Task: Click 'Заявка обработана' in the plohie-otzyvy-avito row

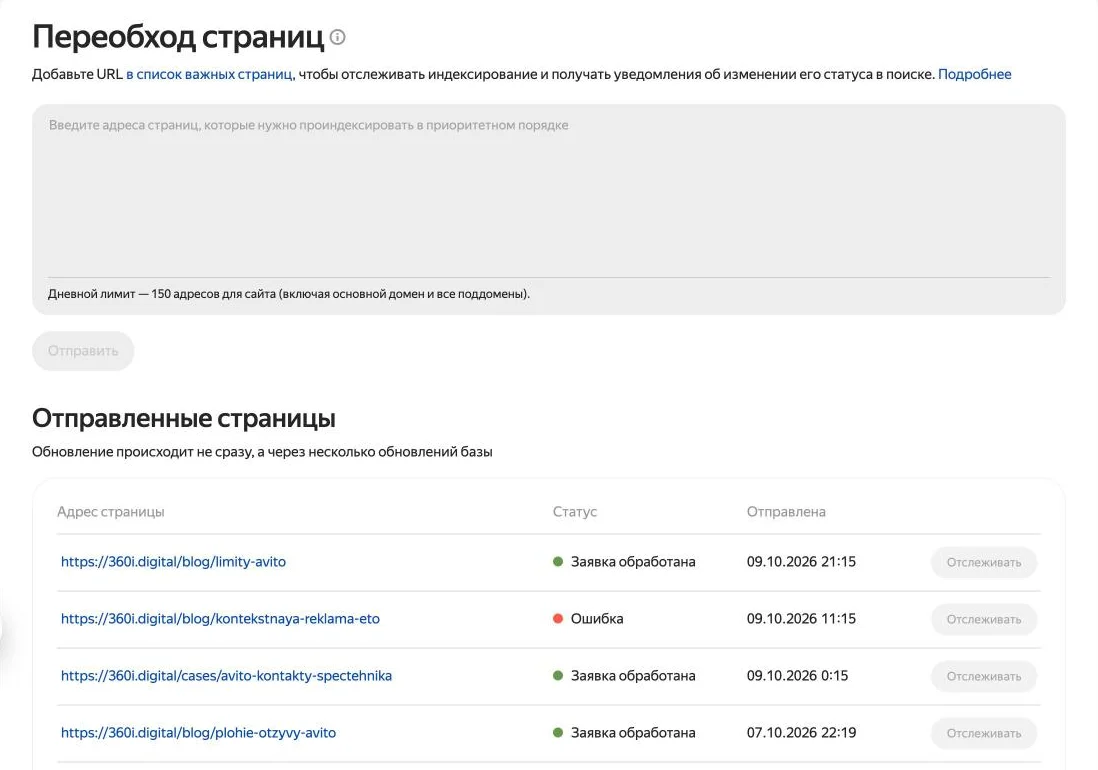Action: pos(633,732)
